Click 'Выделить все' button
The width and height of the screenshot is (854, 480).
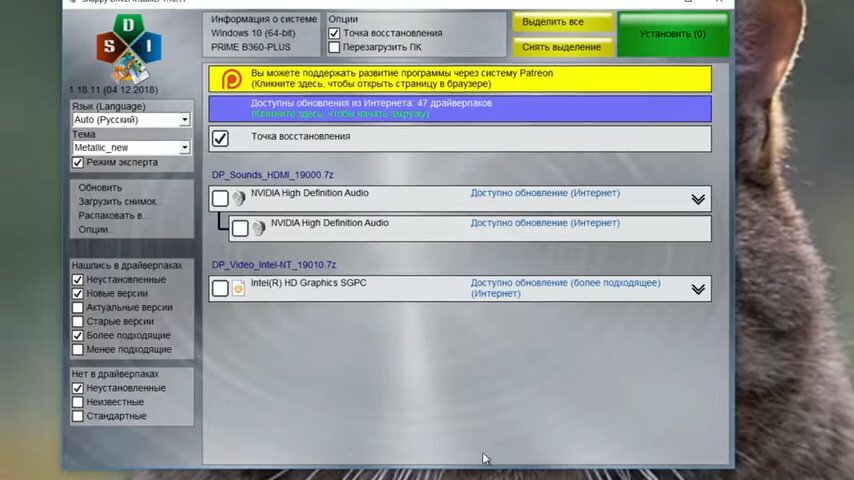[563, 22]
